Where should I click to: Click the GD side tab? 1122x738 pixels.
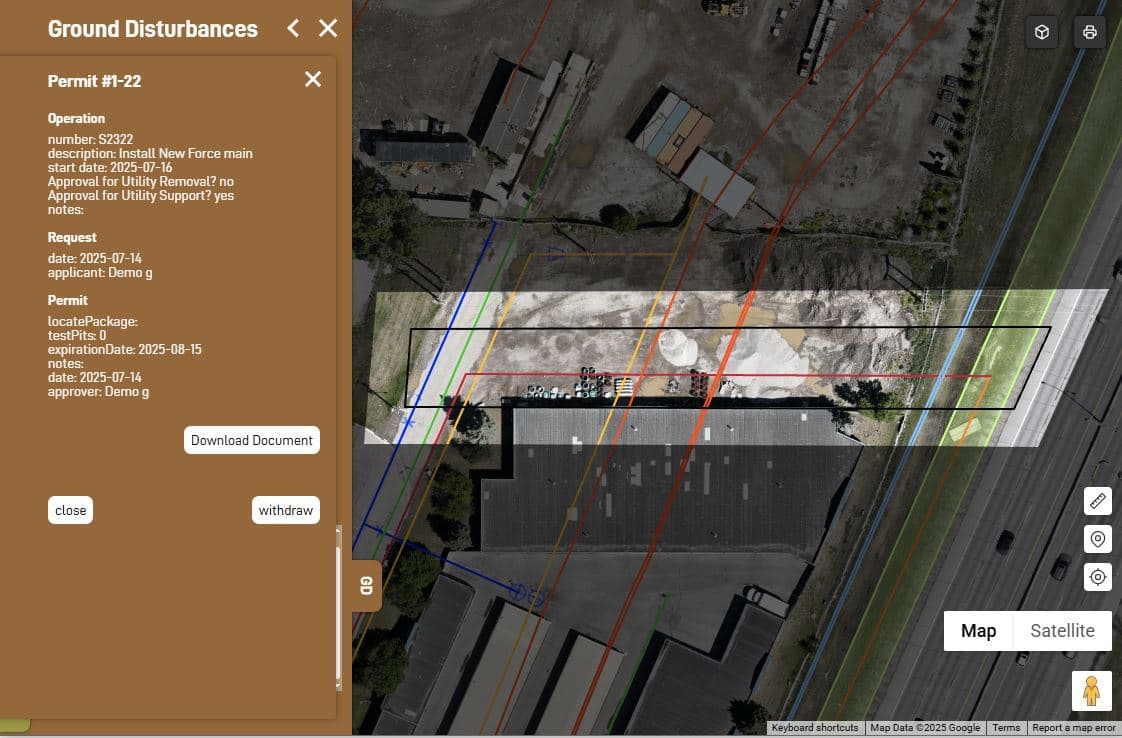tap(366, 586)
